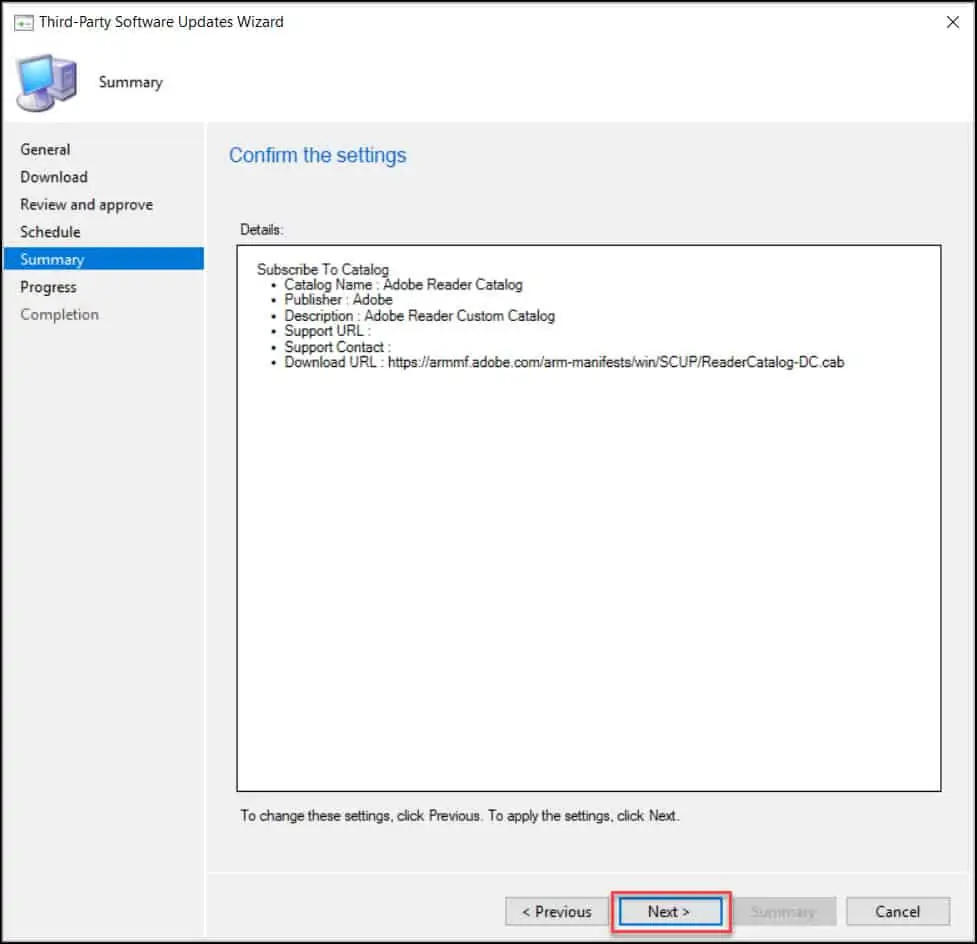Open the Progress step in sidebar
The image size is (977, 944).
48,287
